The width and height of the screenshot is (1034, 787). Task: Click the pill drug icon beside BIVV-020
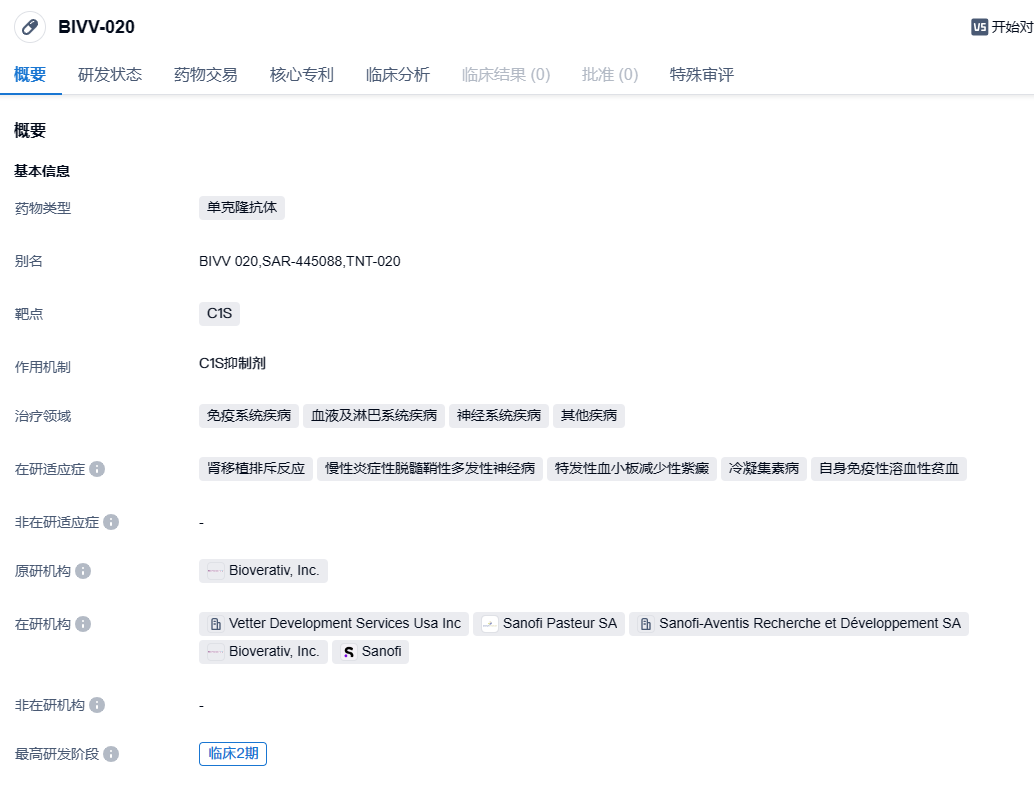click(30, 27)
